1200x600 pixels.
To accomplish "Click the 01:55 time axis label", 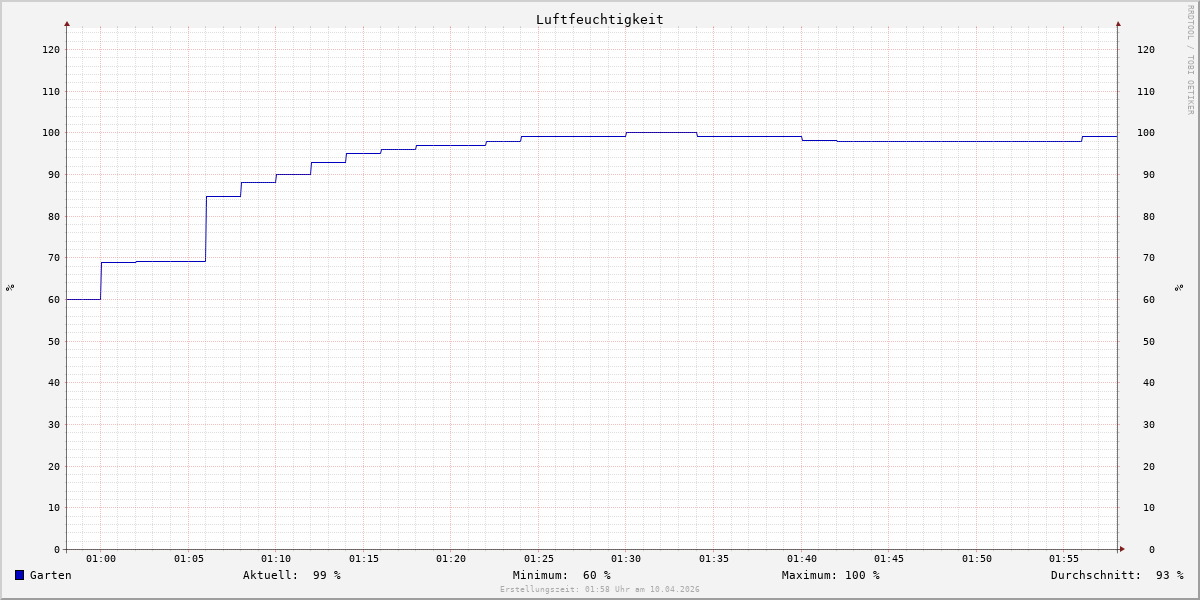I will click(x=1064, y=559).
